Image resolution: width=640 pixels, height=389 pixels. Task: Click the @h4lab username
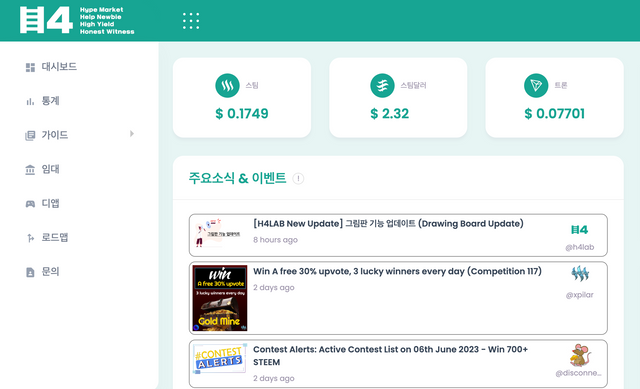click(x=580, y=247)
